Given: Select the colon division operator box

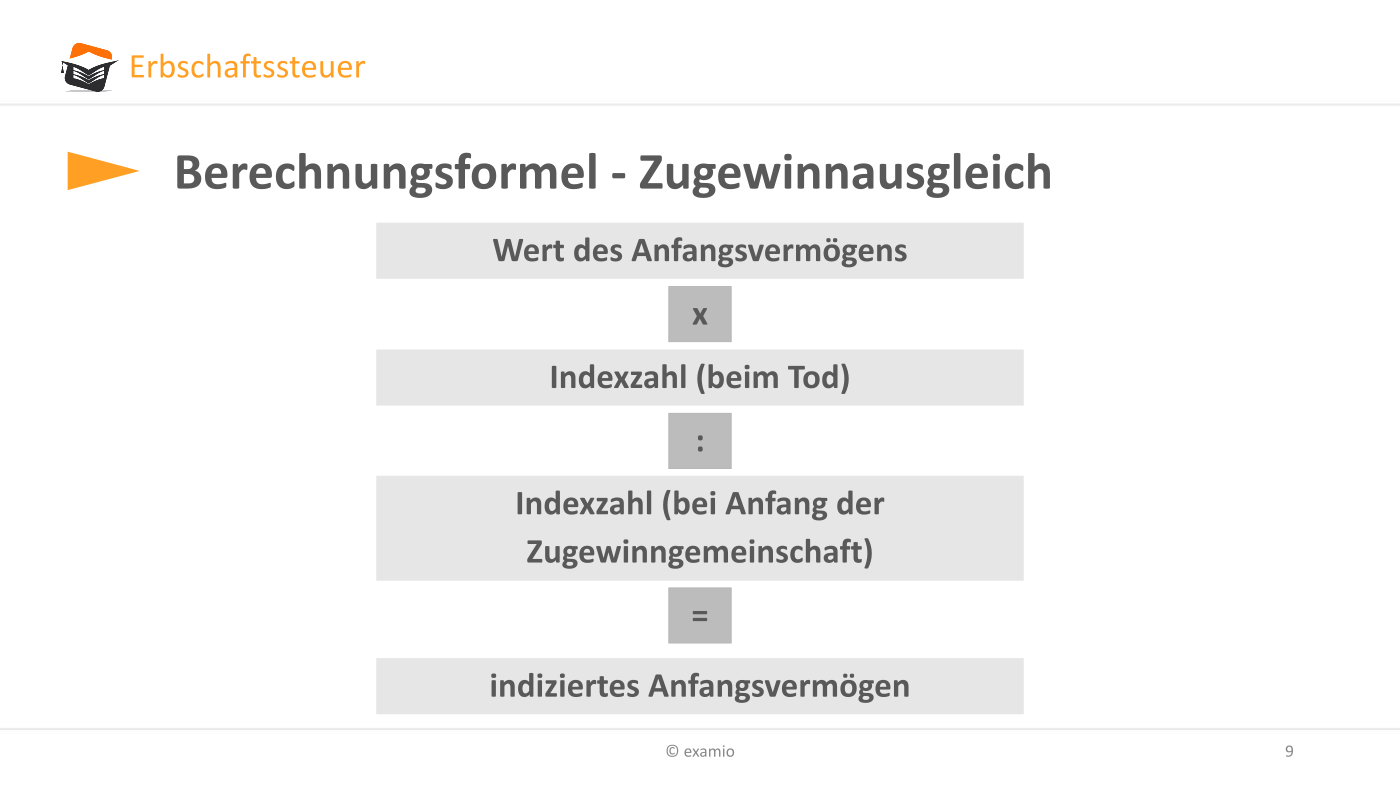Looking at the screenshot, I should click(x=700, y=441).
